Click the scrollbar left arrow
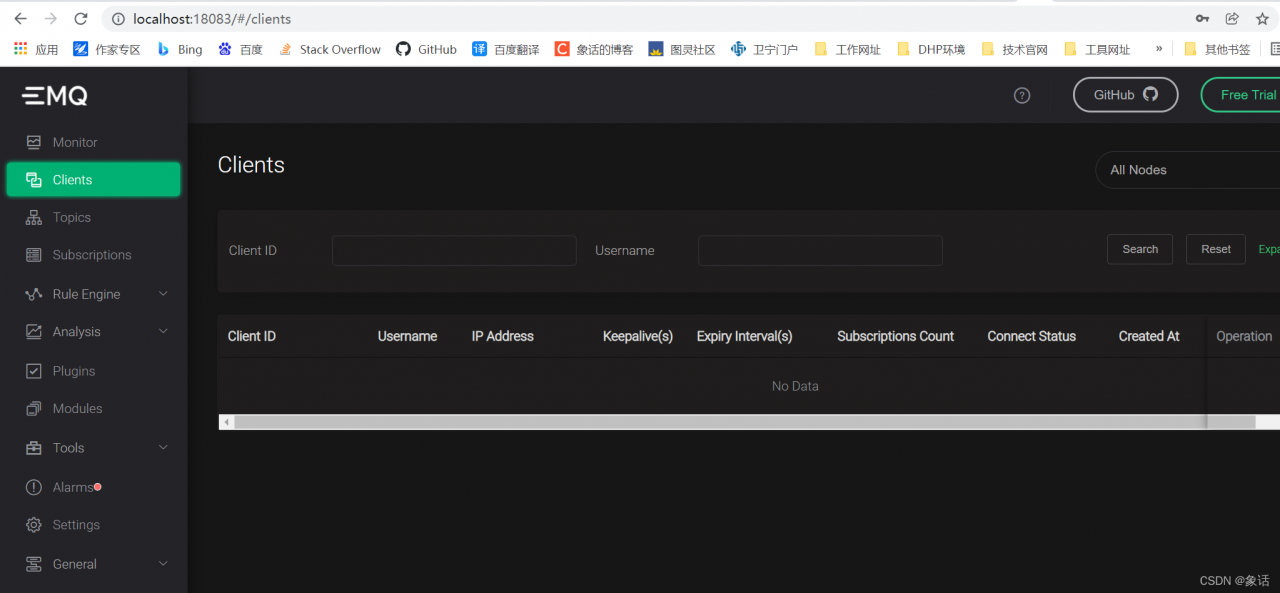This screenshot has width=1280, height=593. 226,422
